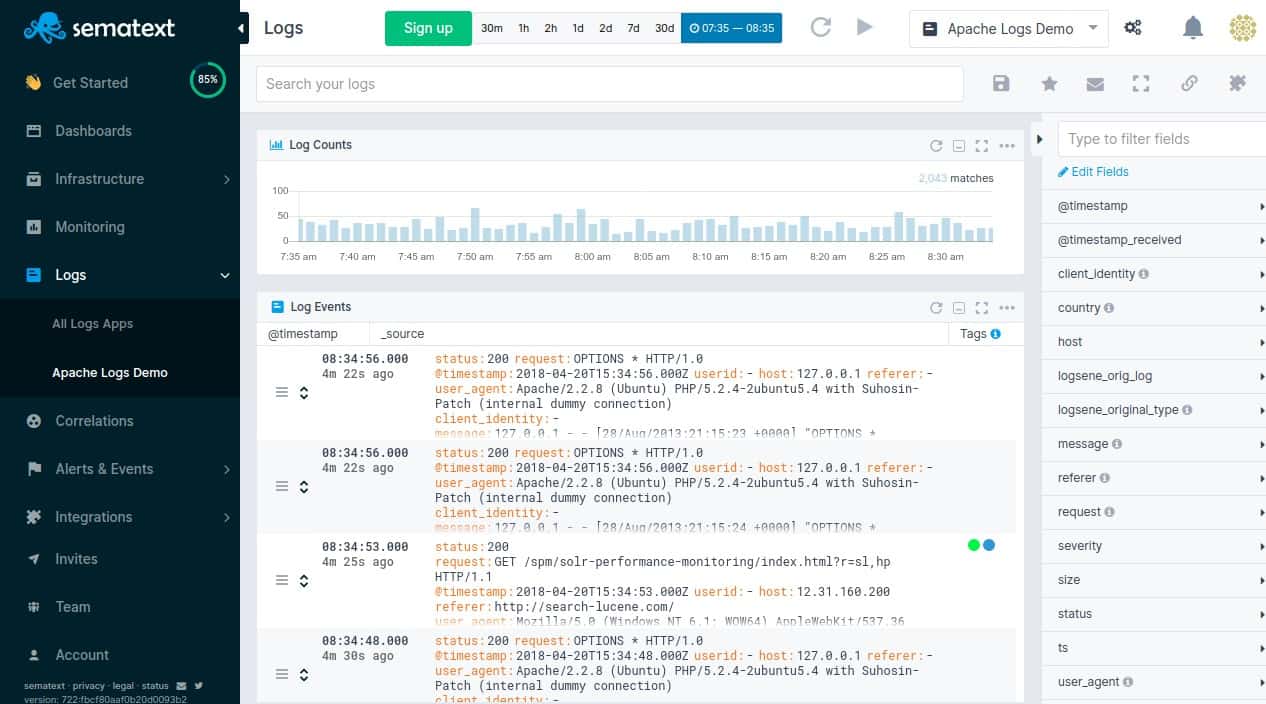Viewport: 1266px width, 704px height.
Task: Open integrations puzzle icon in toolbar
Action: click(x=1237, y=84)
